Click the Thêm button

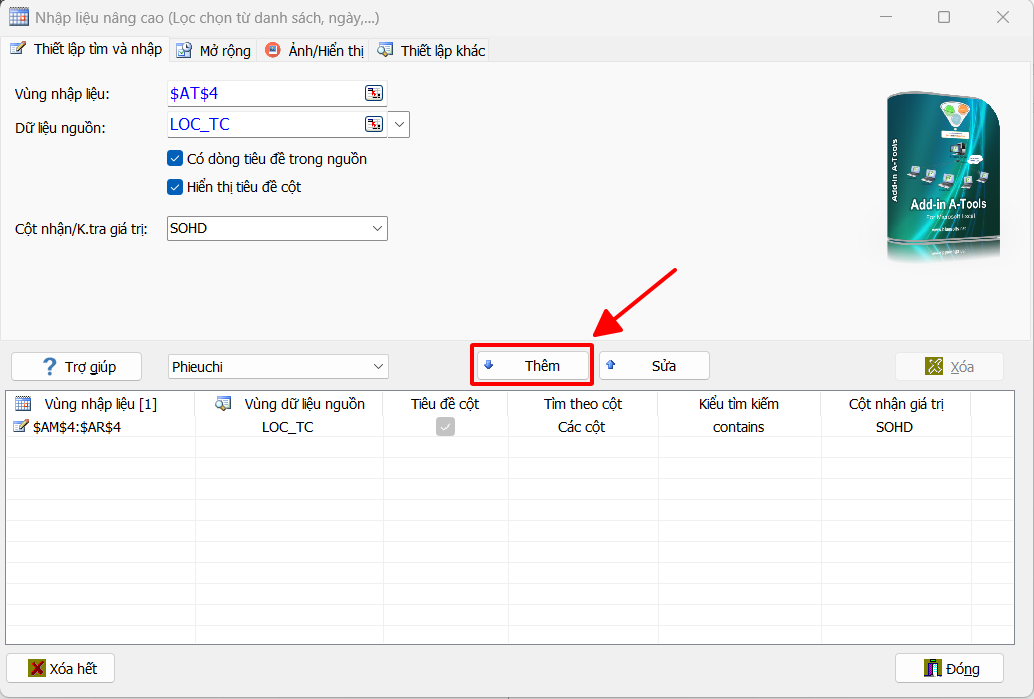(x=533, y=366)
